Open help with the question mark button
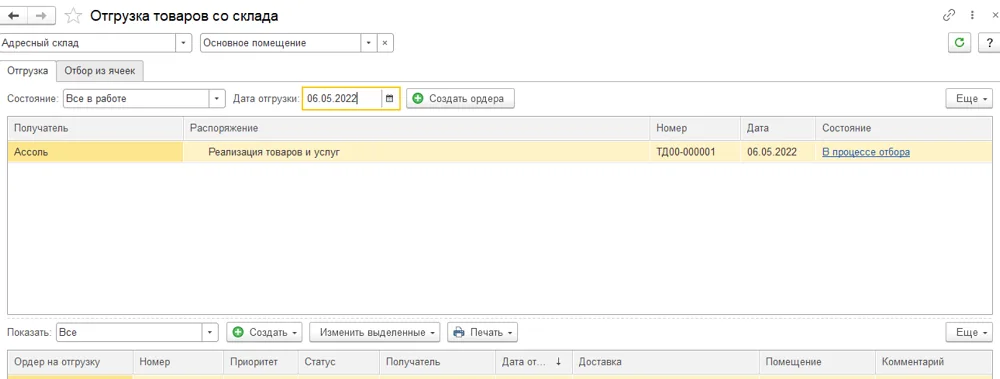 click(x=989, y=43)
